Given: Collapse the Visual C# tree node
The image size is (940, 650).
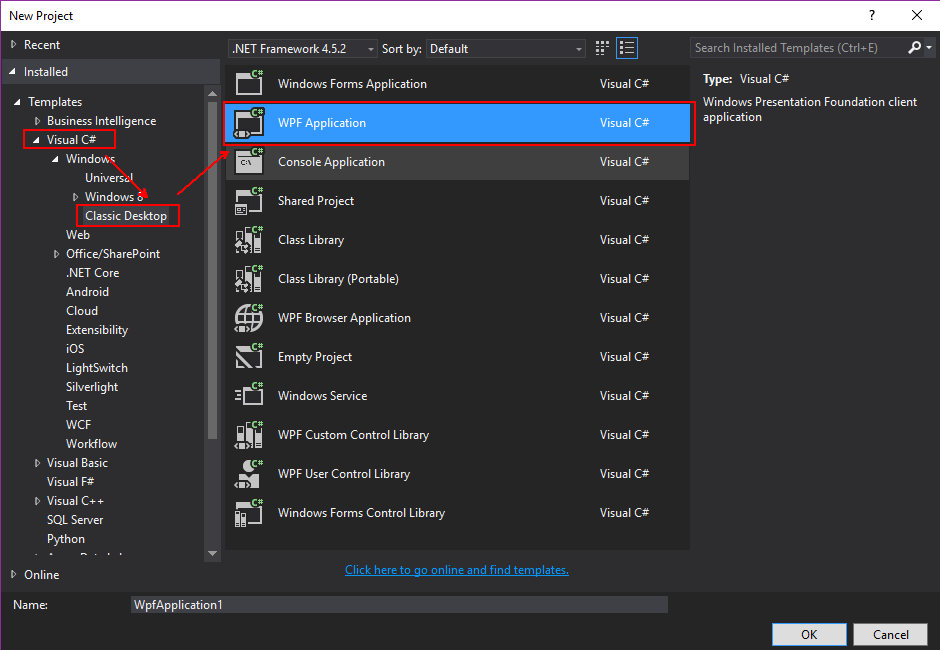Looking at the screenshot, I should coord(37,140).
